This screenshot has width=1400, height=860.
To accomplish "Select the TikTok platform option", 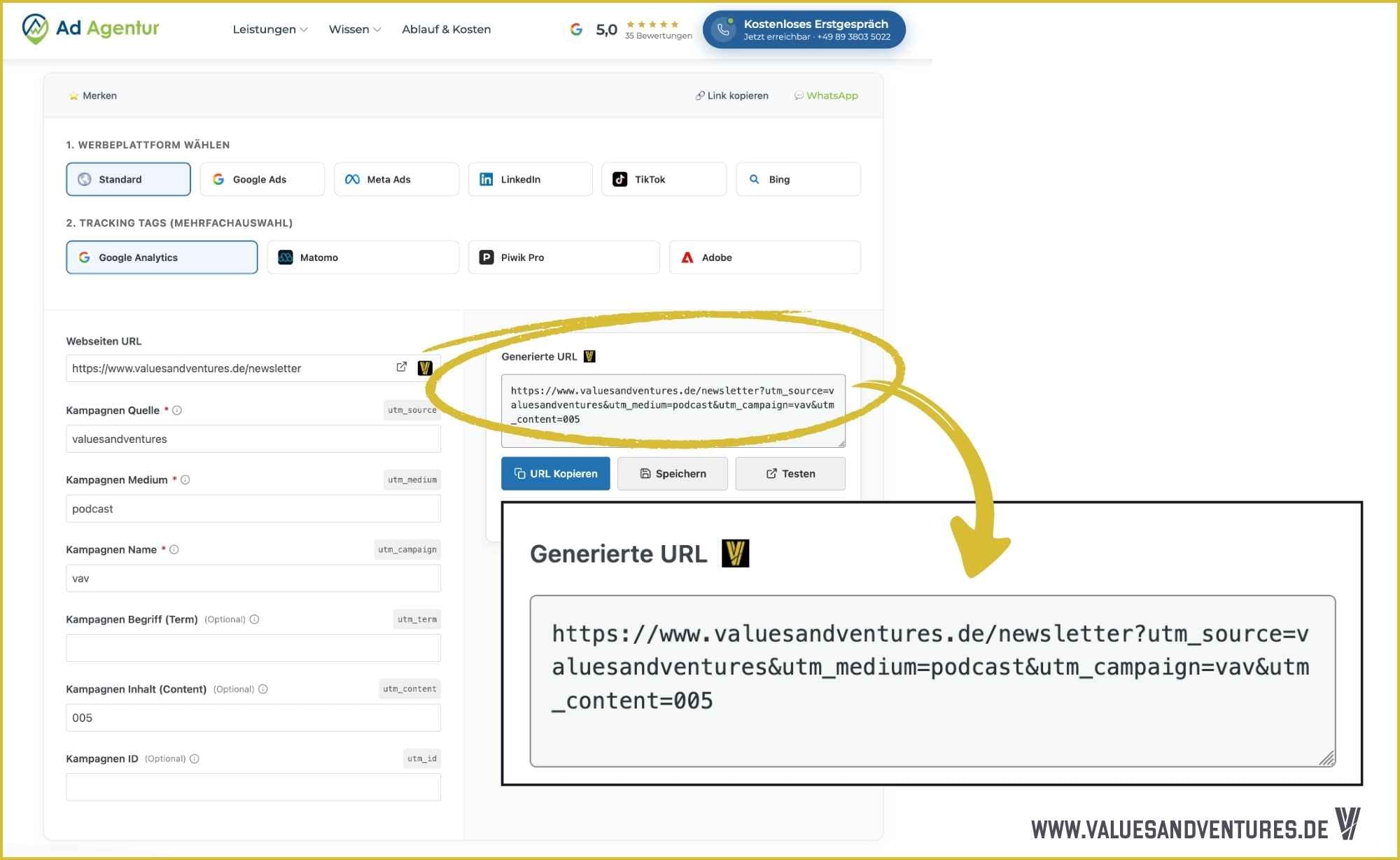I will coord(664,179).
